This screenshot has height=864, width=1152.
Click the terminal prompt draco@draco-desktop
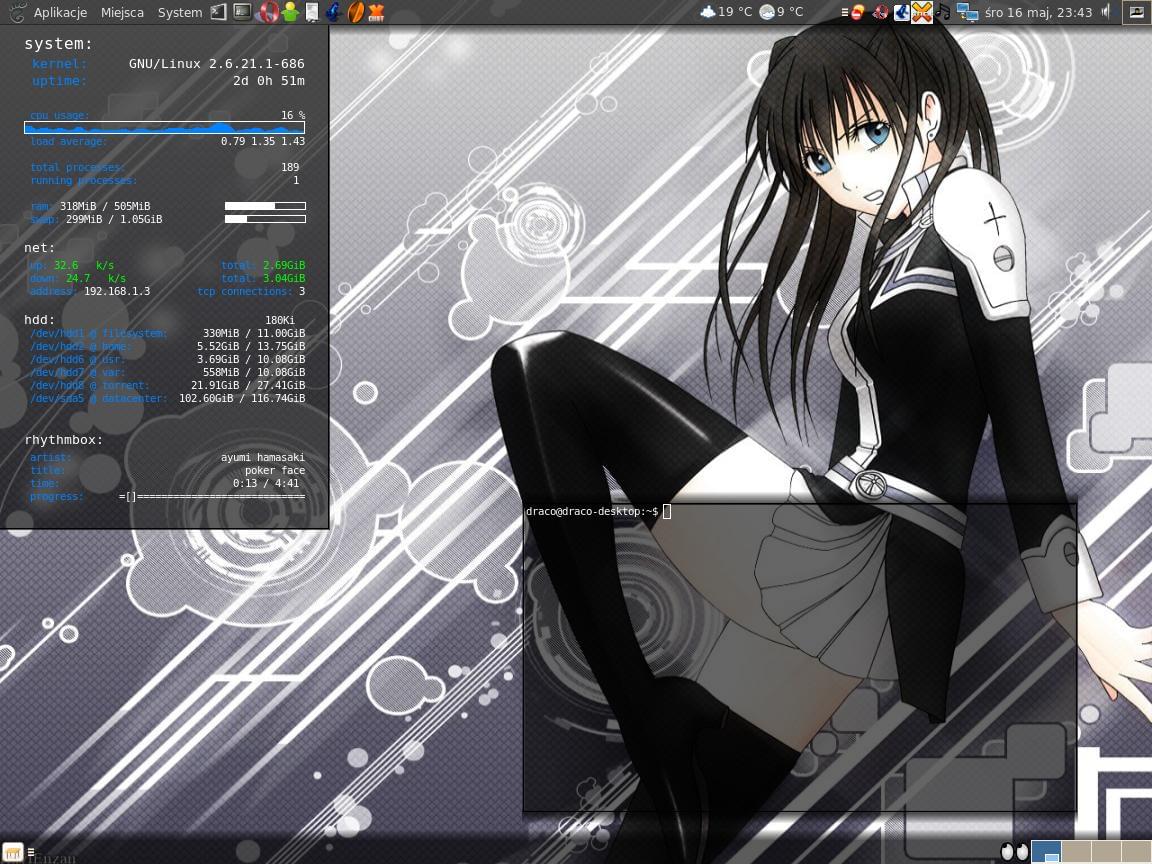tap(591, 511)
